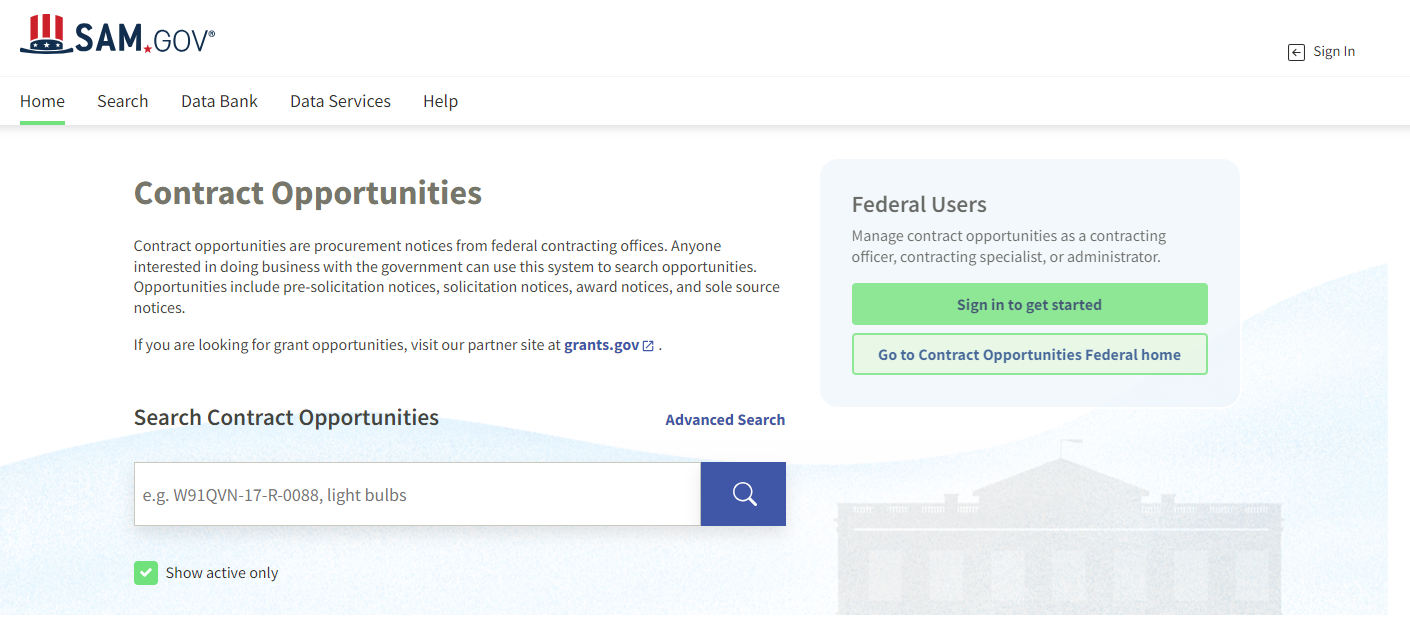Open the Search navigation tab
Viewport: 1410px width, 625px height.
[x=123, y=101]
